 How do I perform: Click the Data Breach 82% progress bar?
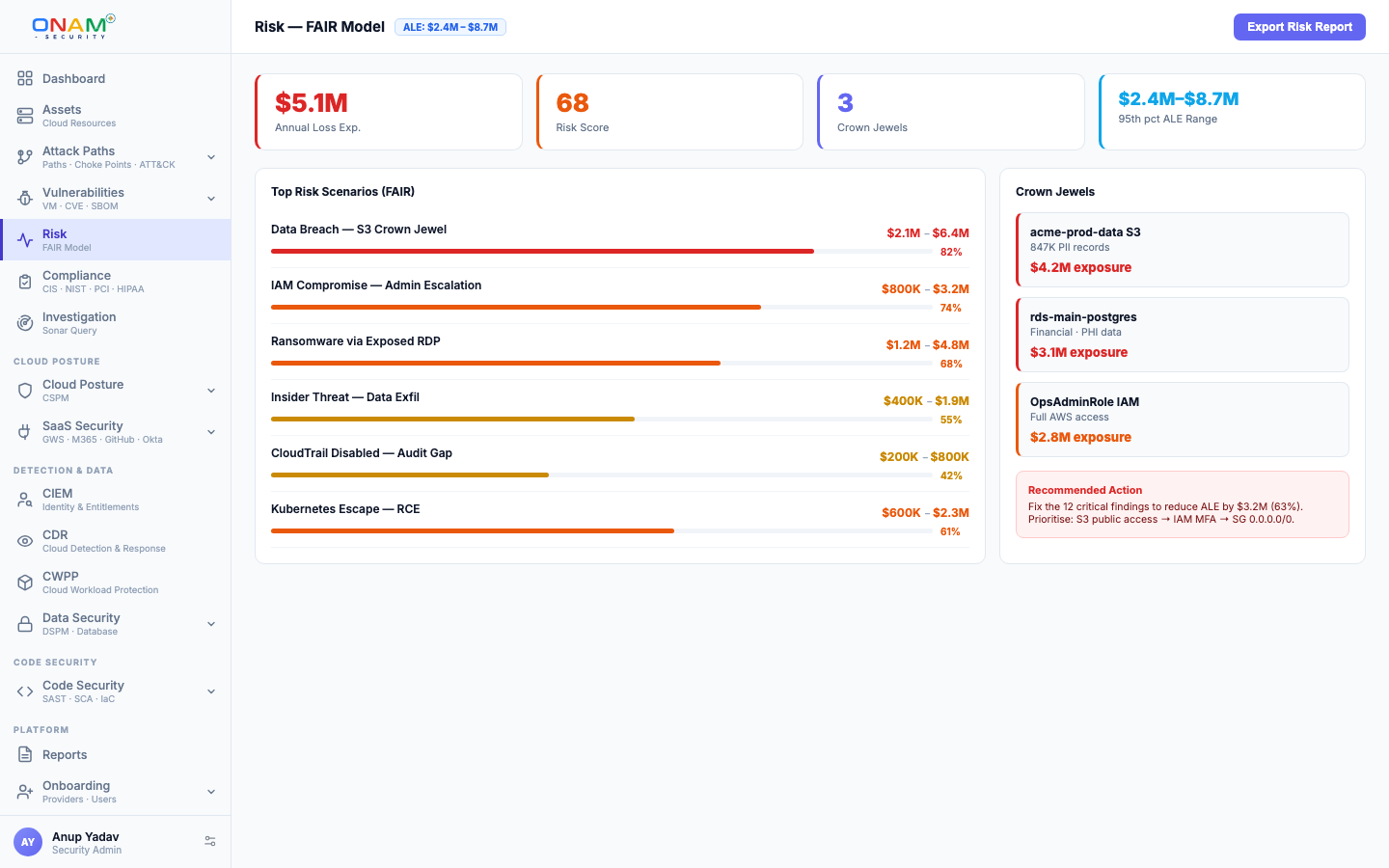600,251
